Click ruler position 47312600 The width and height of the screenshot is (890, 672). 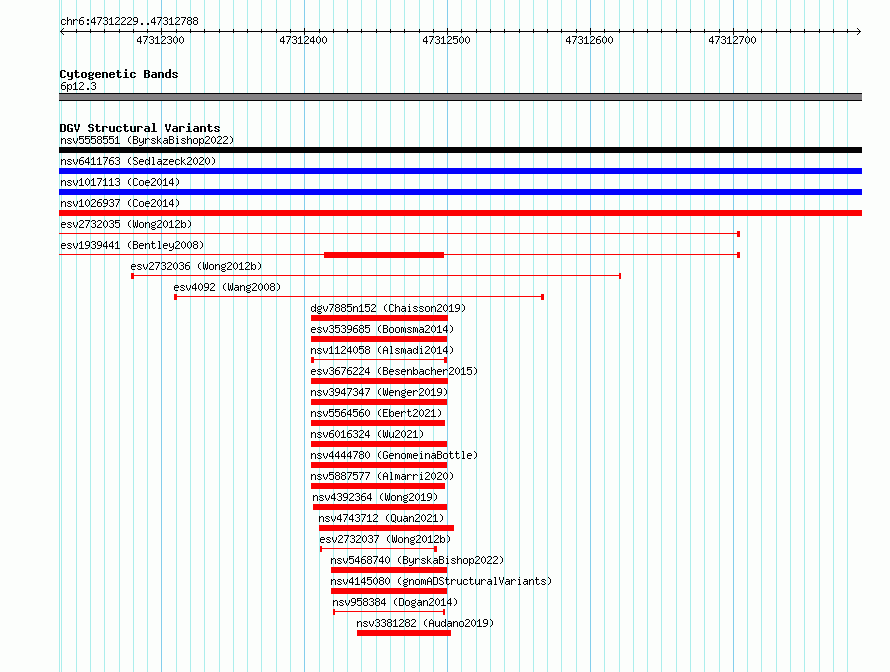pyautogui.click(x=590, y=40)
